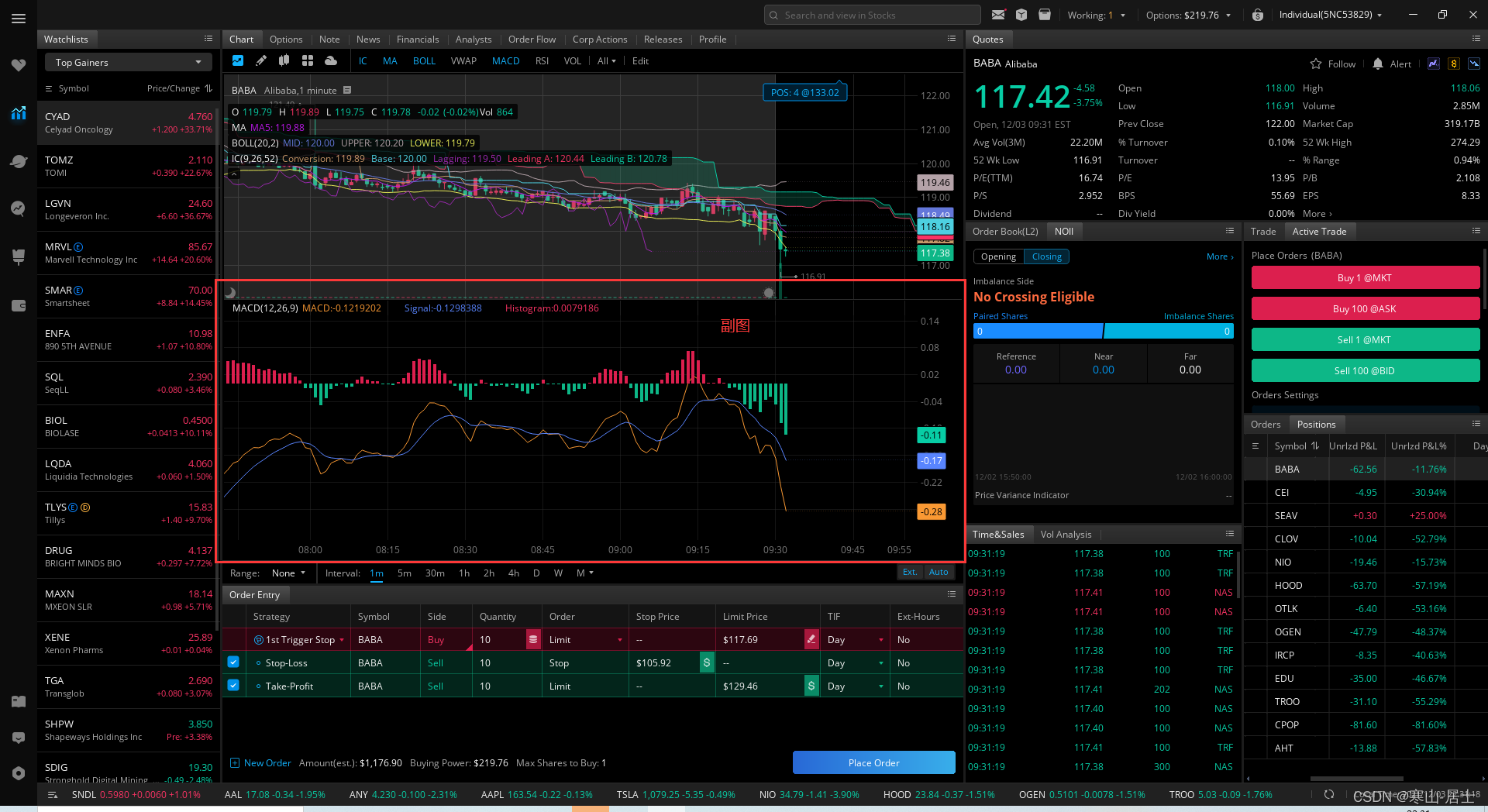Click the New Order link
Viewport: 1488px width, 812px height.
[x=260, y=763]
